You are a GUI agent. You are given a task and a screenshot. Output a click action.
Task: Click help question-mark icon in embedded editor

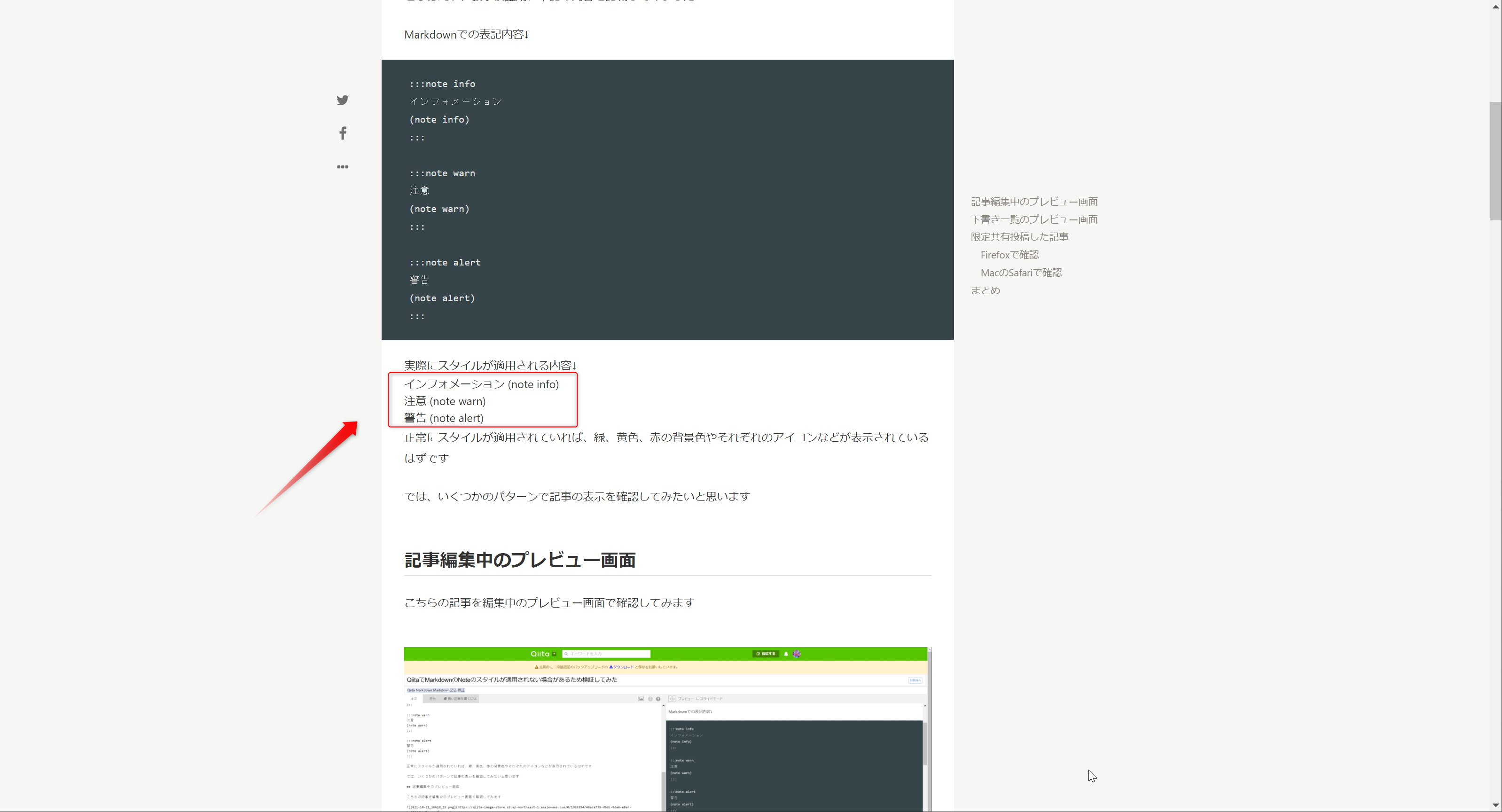tap(658, 699)
